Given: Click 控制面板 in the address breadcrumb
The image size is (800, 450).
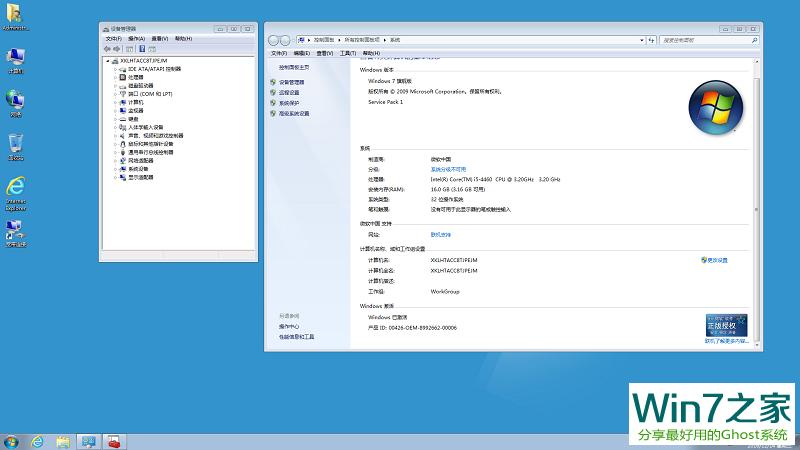Looking at the screenshot, I should click(324, 40).
